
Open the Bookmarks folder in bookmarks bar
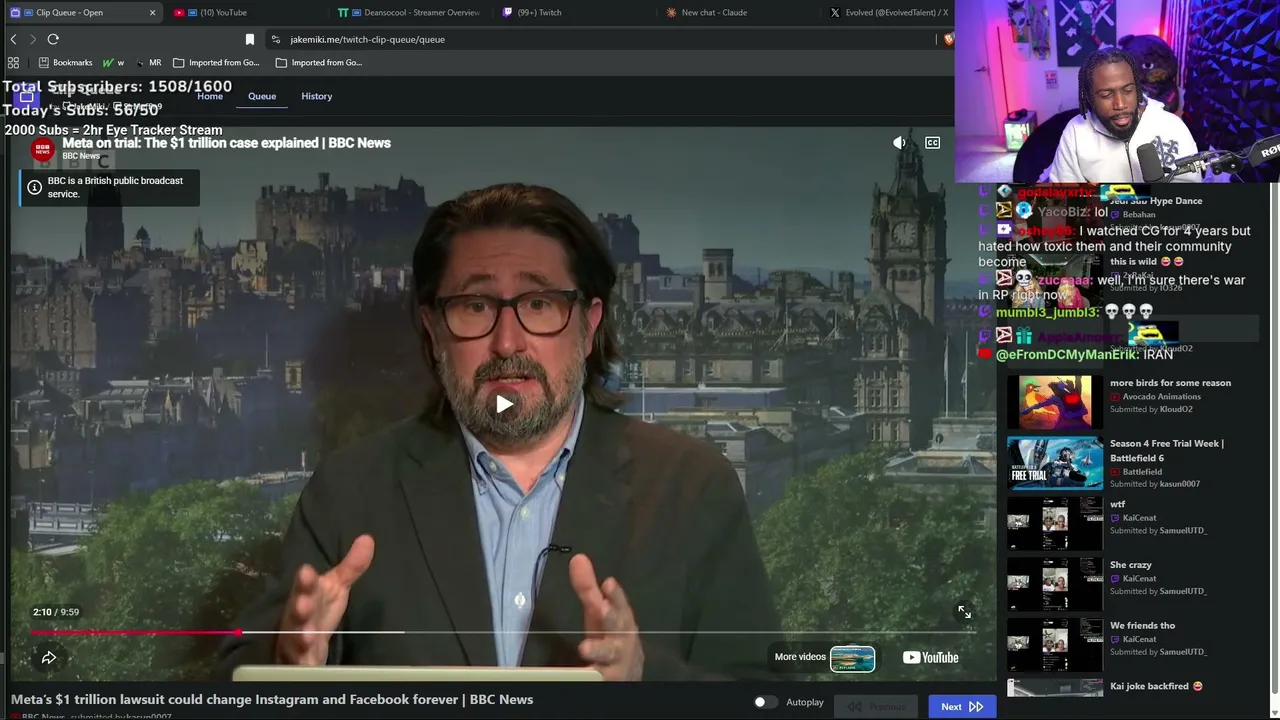(x=65, y=62)
